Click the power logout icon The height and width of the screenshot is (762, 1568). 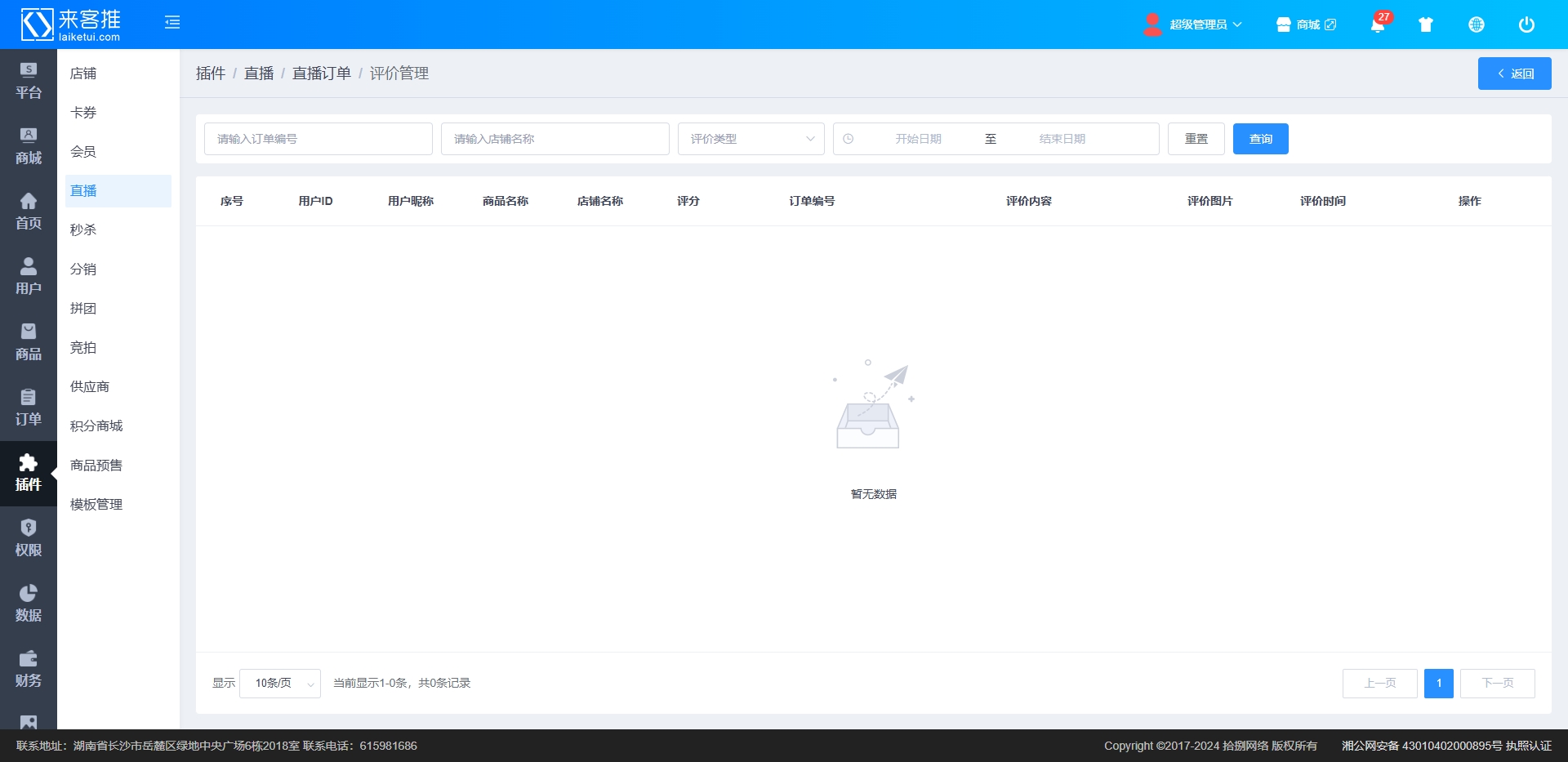1526,25
